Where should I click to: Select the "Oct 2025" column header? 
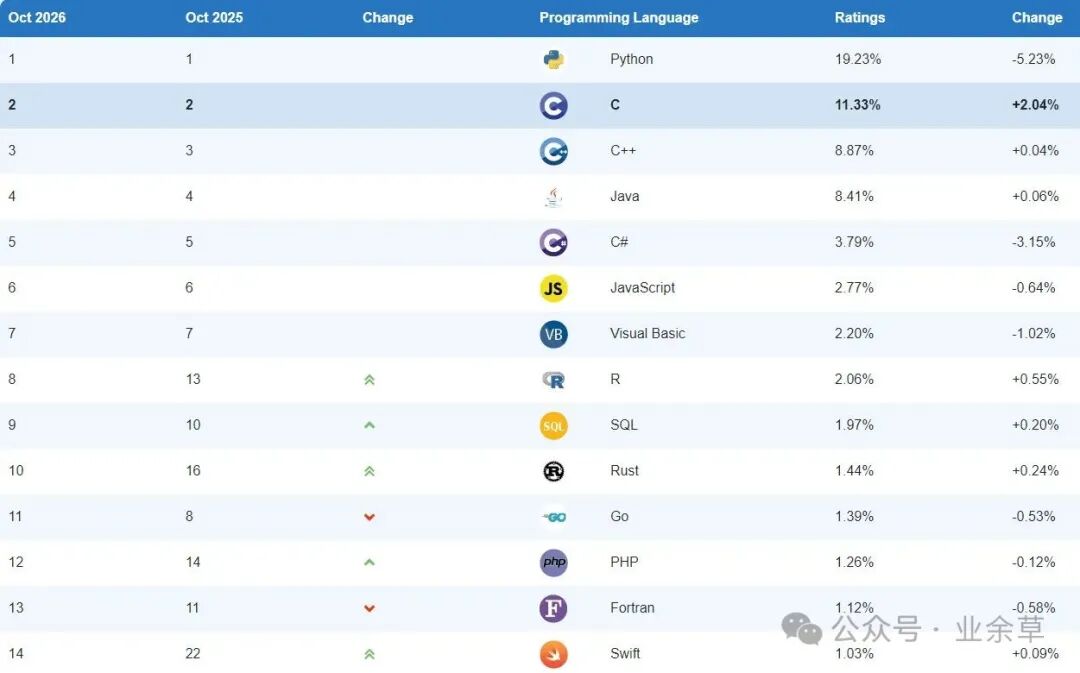coord(214,17)
